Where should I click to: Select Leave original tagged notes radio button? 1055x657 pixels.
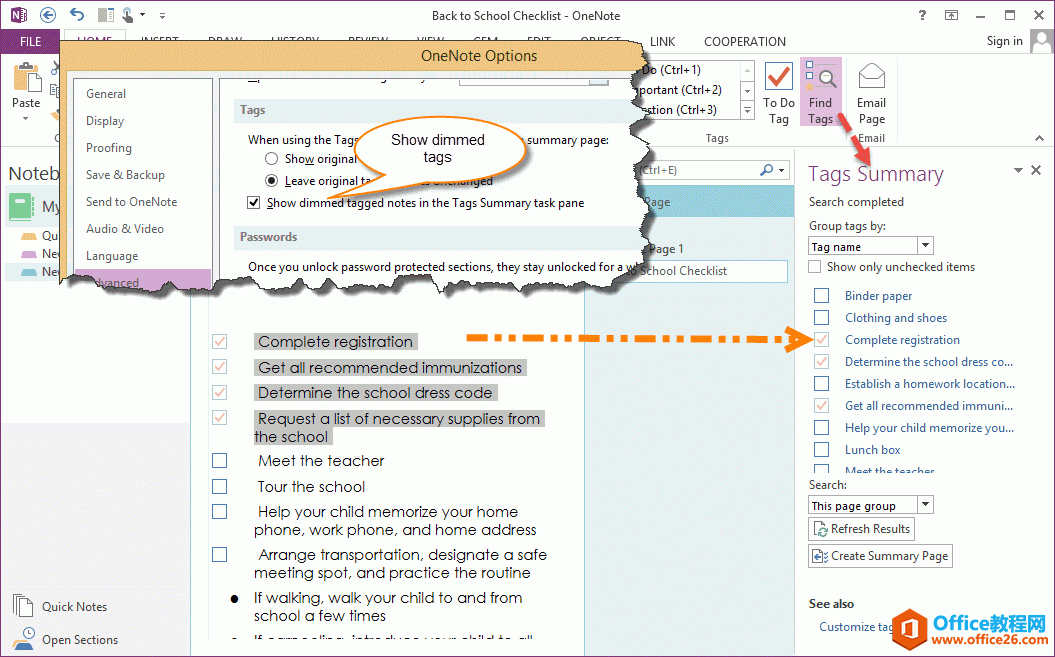tap(271, 180)
